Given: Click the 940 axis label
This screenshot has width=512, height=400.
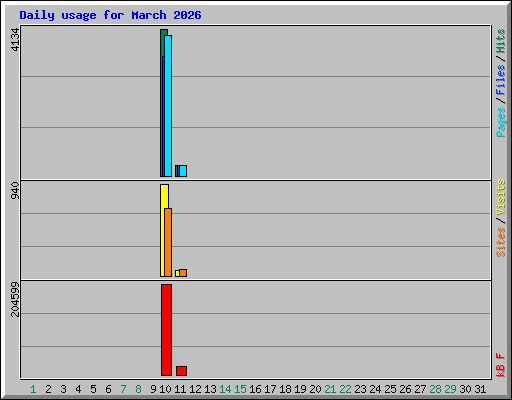Looking at the screenshot, I should (x=15, y=191).
